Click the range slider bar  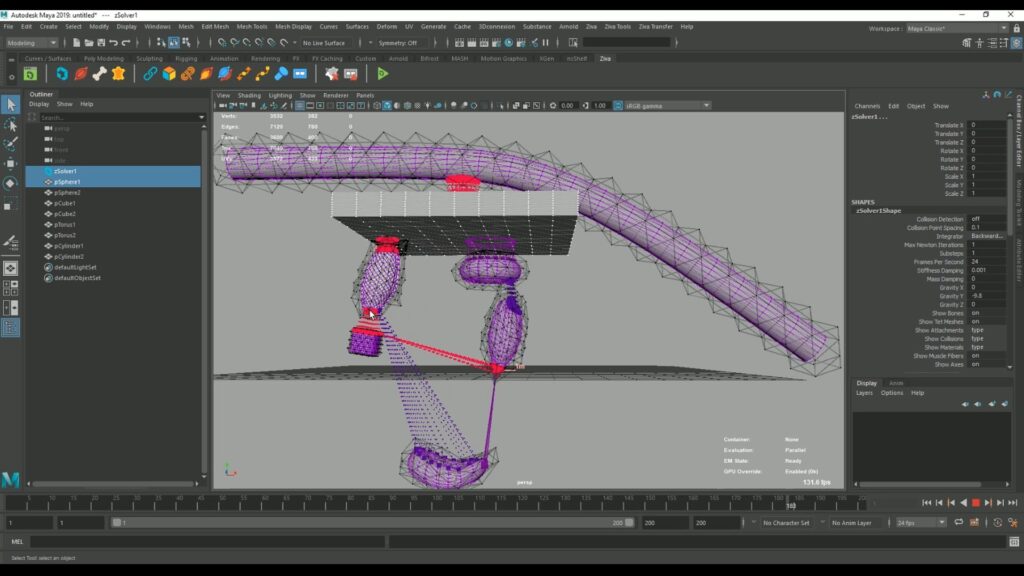[372, 522]
